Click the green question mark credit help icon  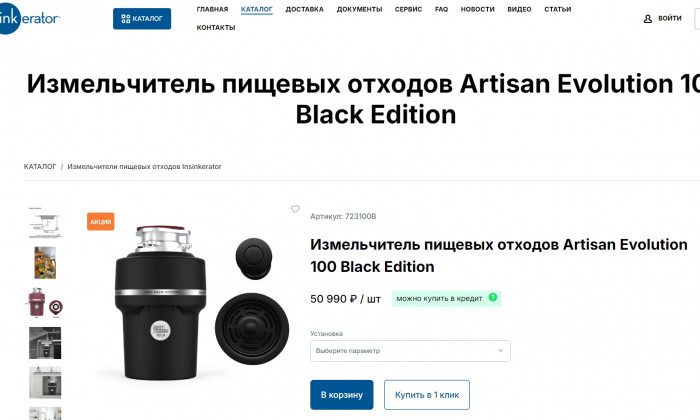[493, 297]
